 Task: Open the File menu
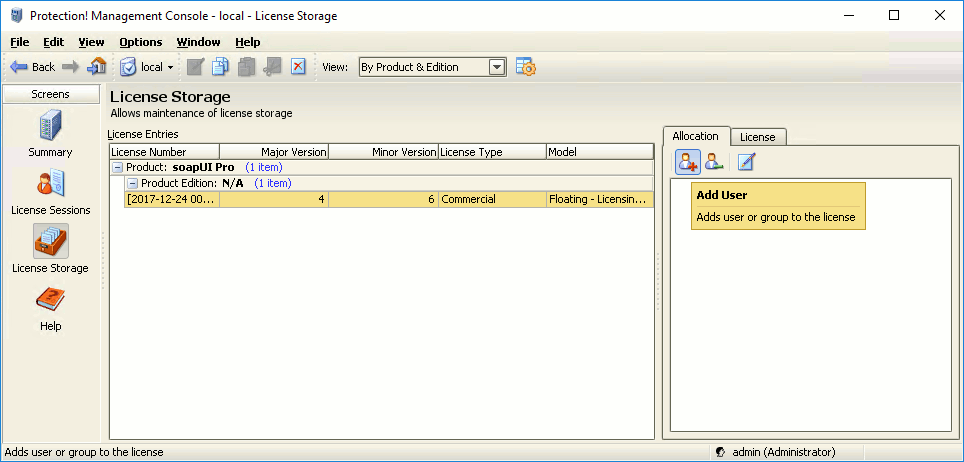tap(20, 42)
